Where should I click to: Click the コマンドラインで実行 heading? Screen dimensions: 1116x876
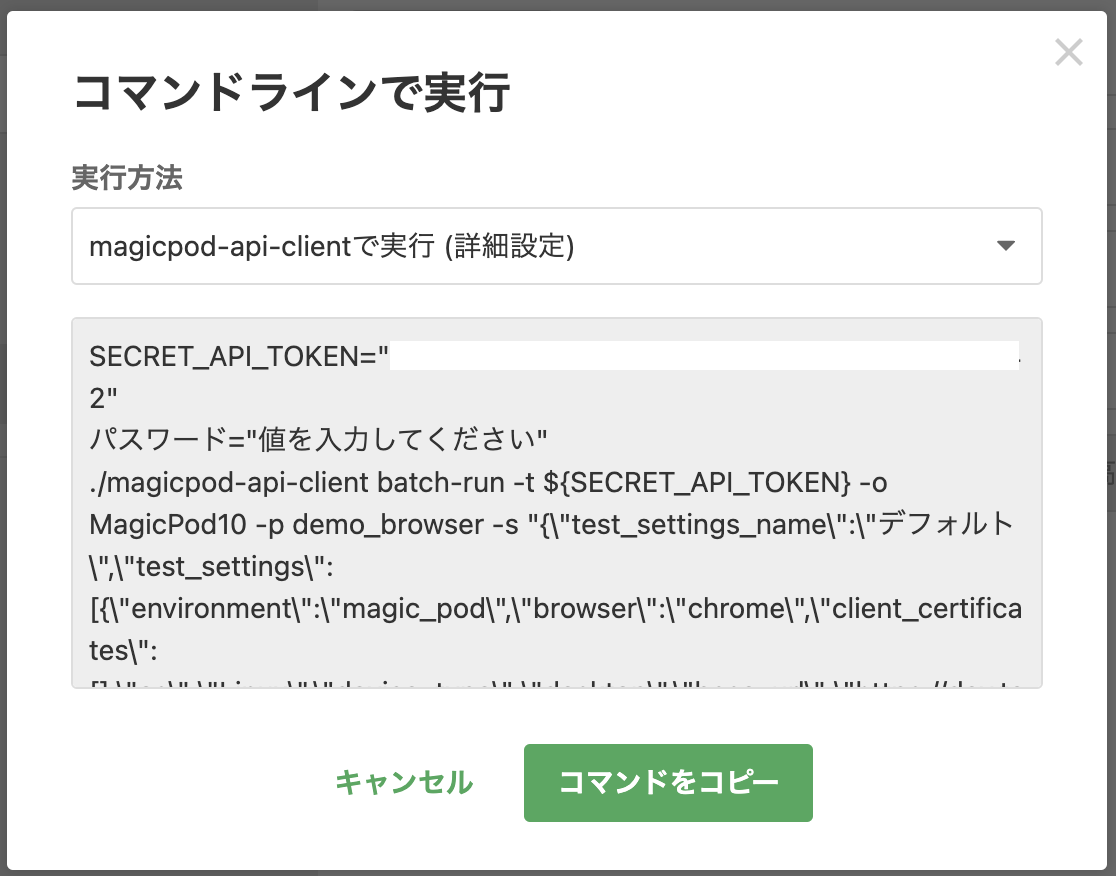point(292,93)
